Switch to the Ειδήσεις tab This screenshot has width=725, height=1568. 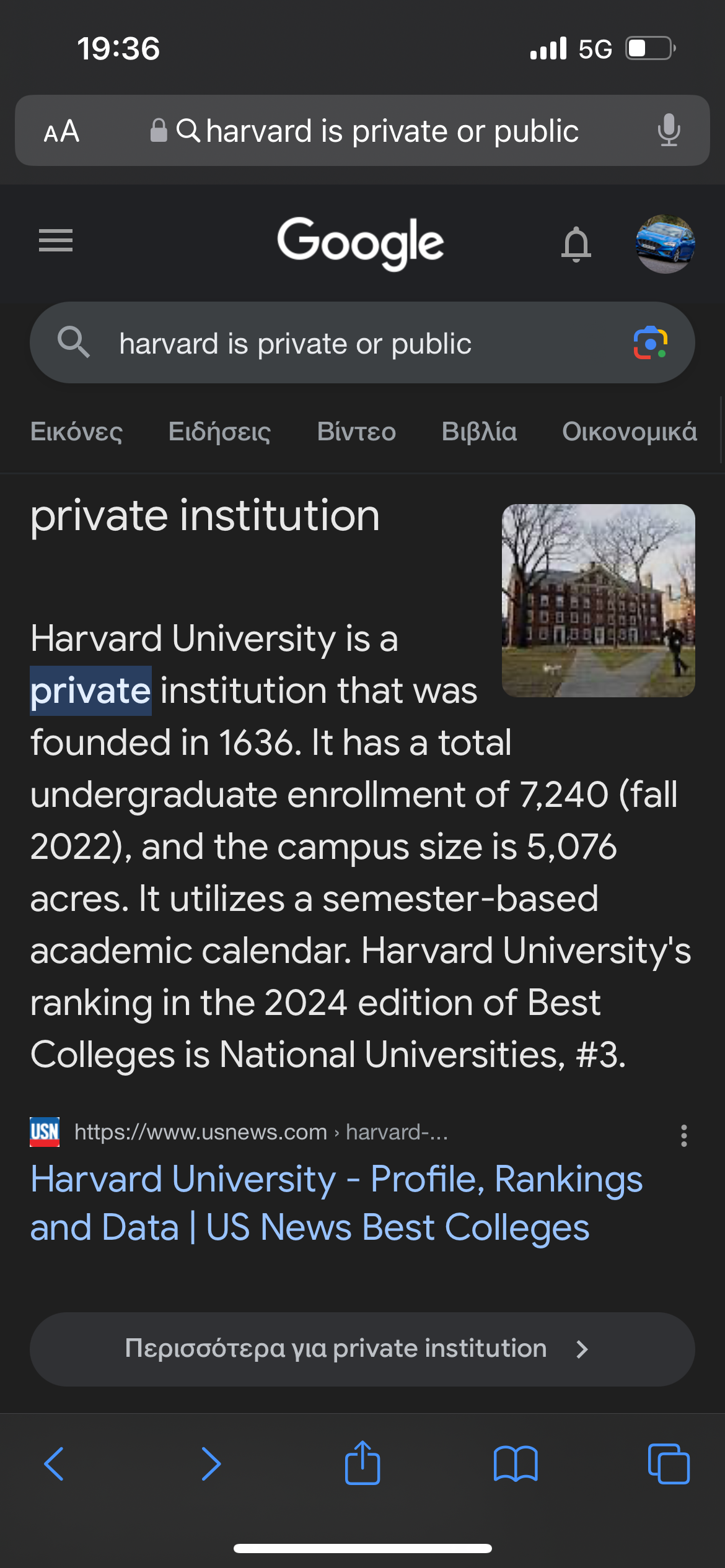click(x=219, y=432)
